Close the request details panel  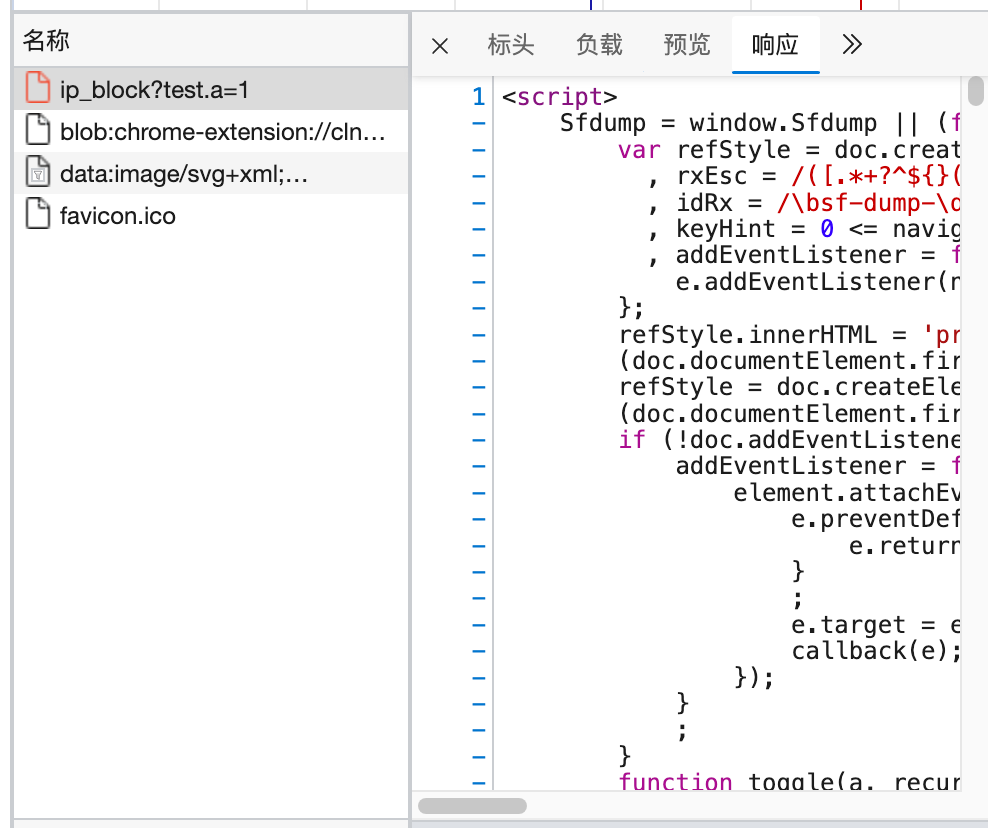(440, 46)
